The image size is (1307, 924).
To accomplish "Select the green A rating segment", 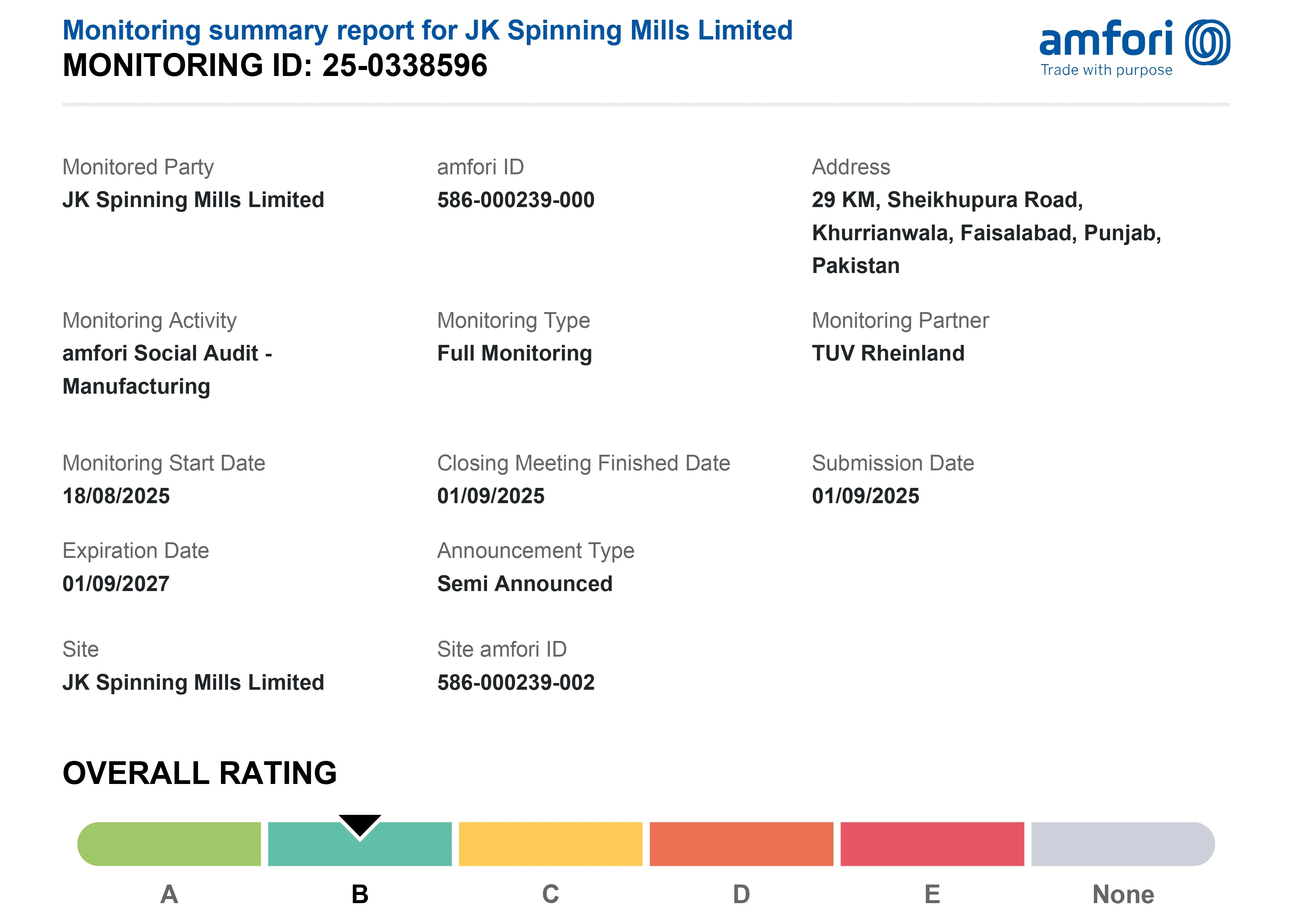I will pyautogui.click(x=169, y=844).
